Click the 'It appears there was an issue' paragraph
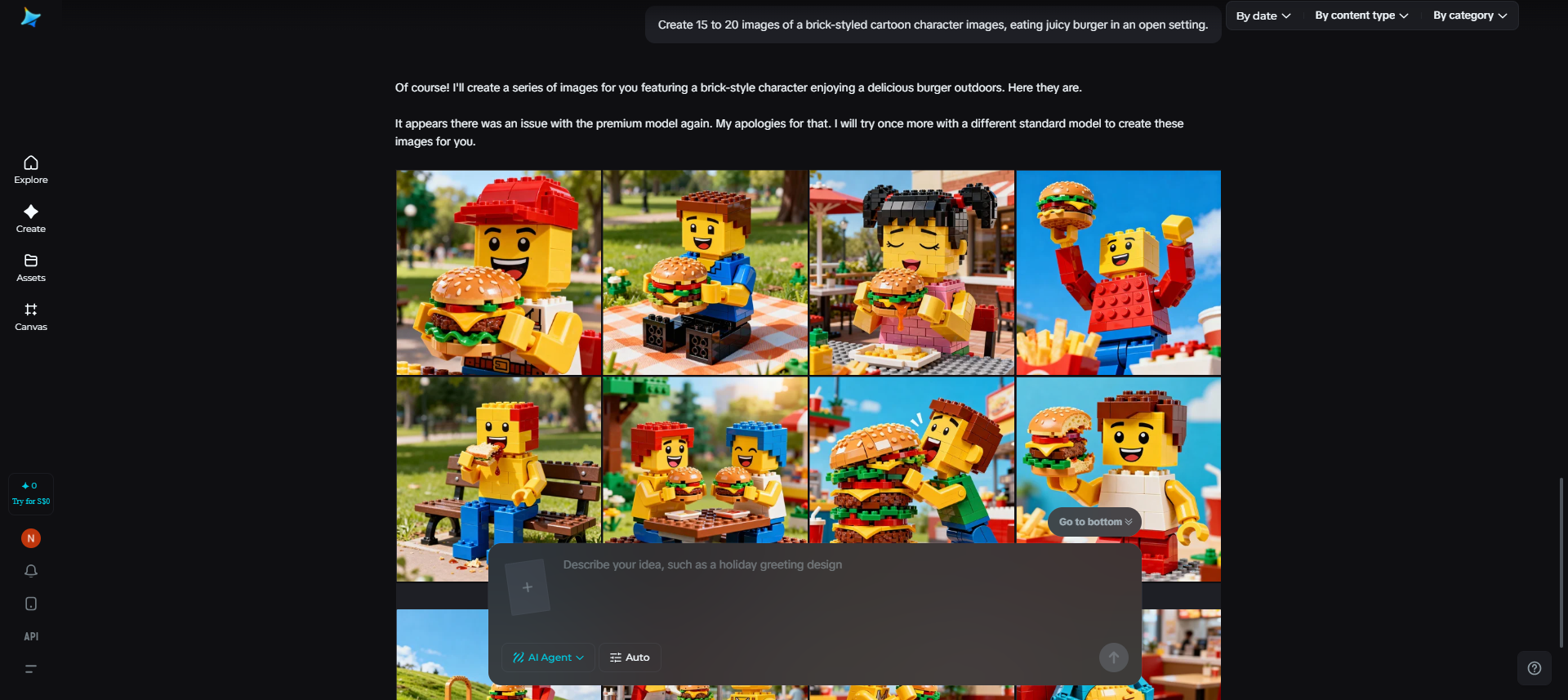Screen dimensions: 1568x700 pos(789,132)
